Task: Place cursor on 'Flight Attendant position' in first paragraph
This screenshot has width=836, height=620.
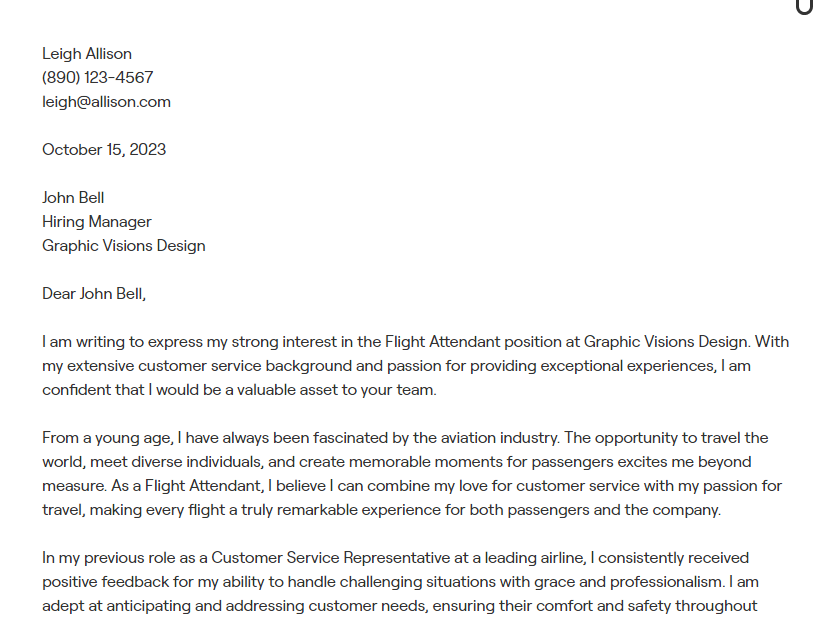Action: pyautogui.click(x=477, y=342)
